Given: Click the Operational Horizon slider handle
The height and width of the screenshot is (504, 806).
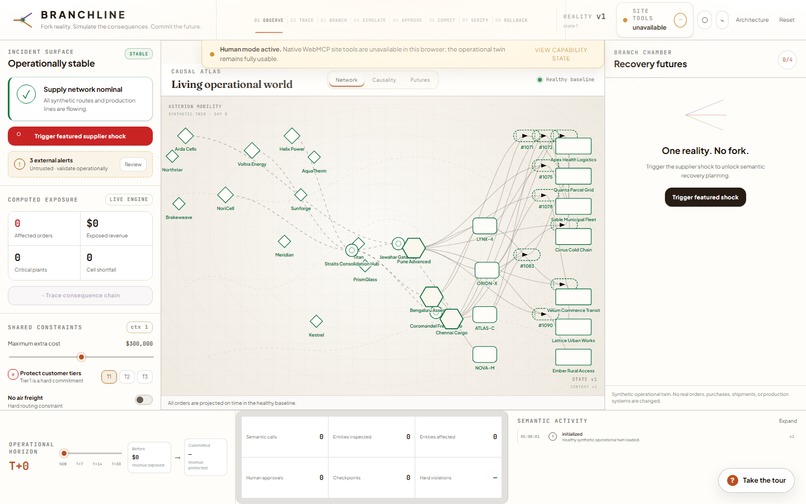Looking at the screenshot, I should pos(64,453).
